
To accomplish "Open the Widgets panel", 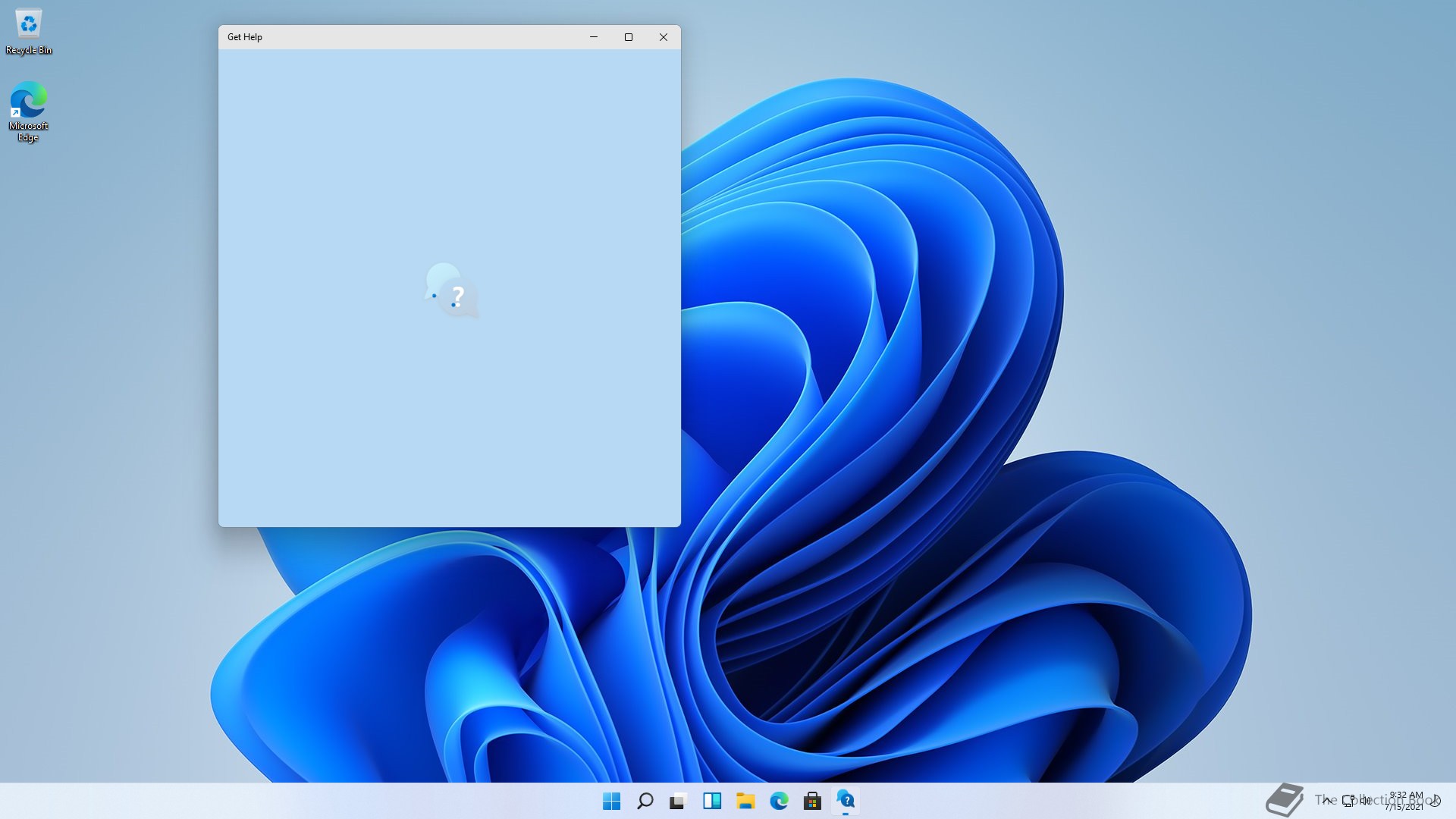I will point(711,801).
